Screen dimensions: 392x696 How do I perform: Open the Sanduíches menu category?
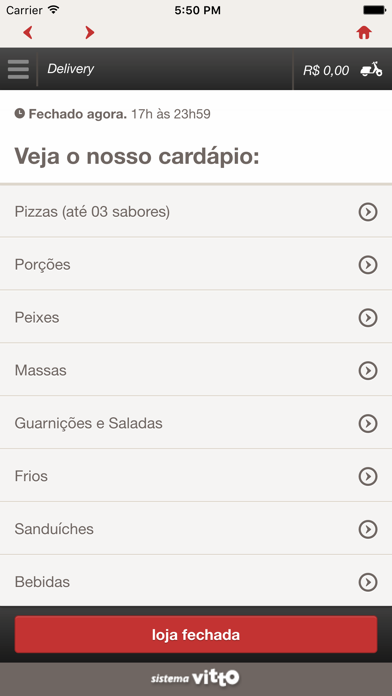pyautogui.click(x=196, y=529)
